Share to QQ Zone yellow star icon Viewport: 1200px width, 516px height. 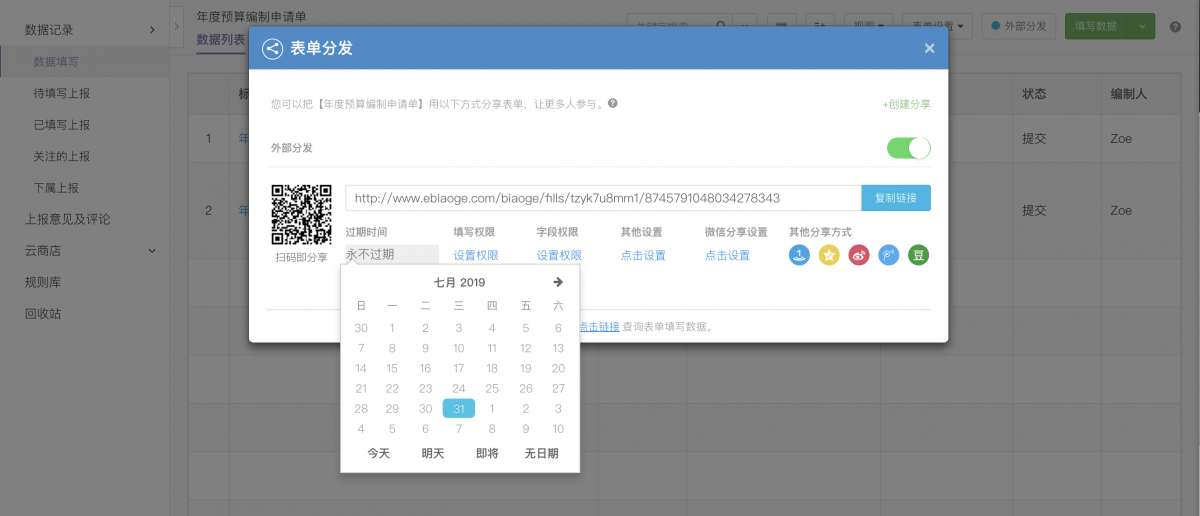(x=829, y=255)
